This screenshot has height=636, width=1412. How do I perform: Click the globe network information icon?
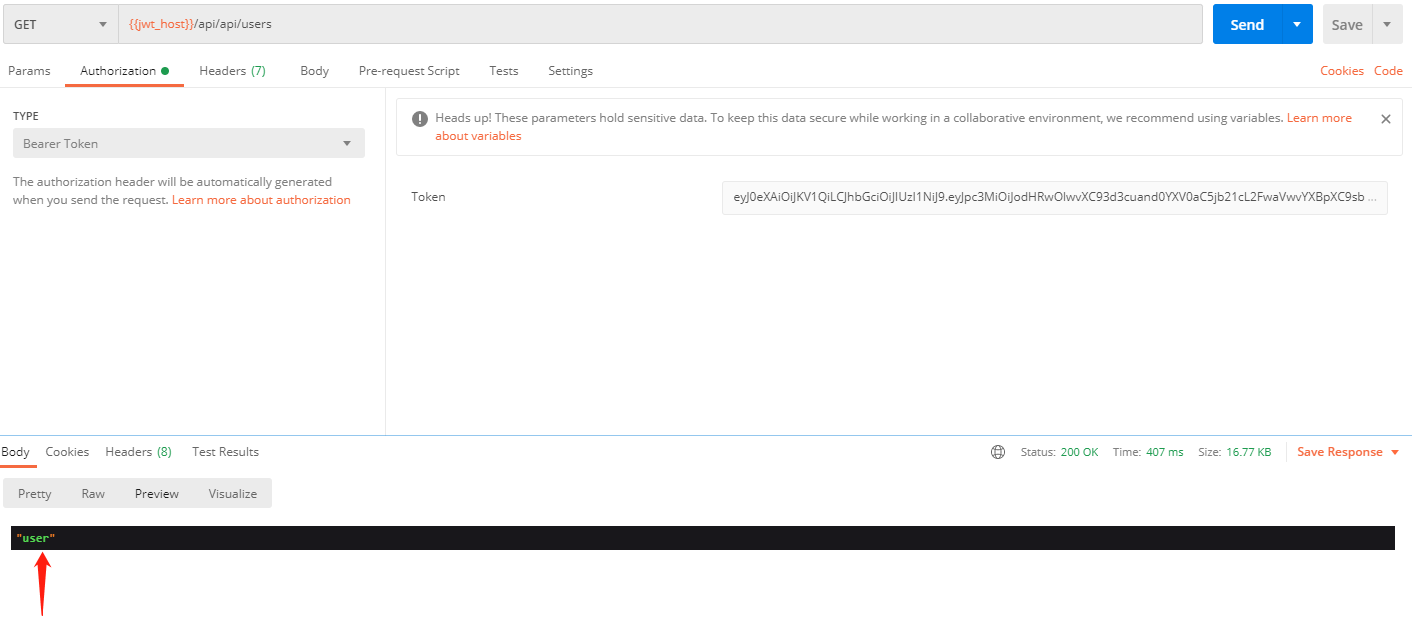[x=998, y=452]
